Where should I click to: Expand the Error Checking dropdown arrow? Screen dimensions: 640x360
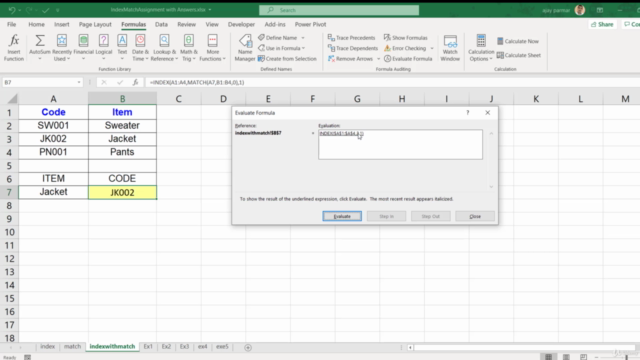click(432, 48)
